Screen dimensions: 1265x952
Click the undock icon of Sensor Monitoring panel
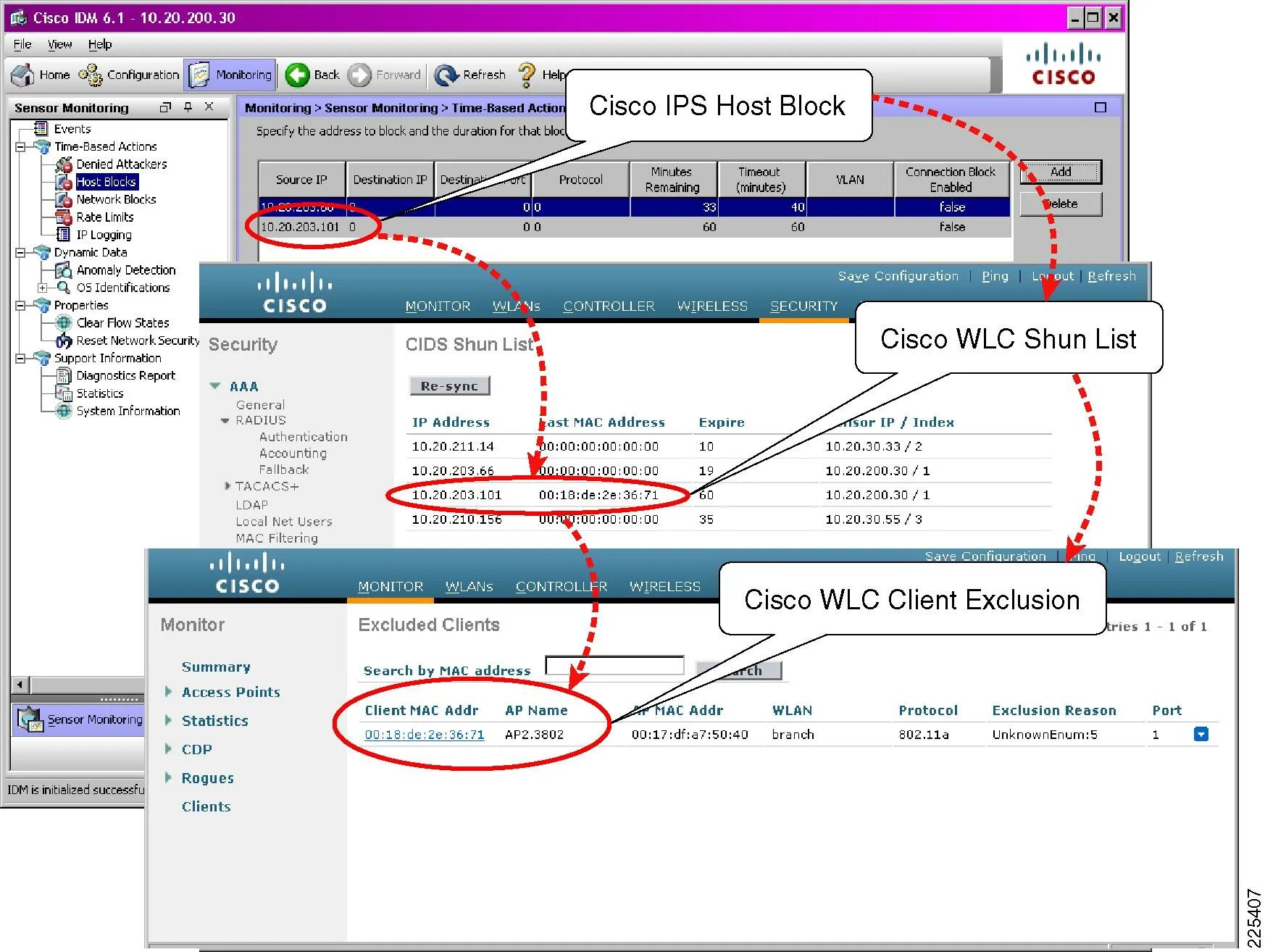(165, 107)
